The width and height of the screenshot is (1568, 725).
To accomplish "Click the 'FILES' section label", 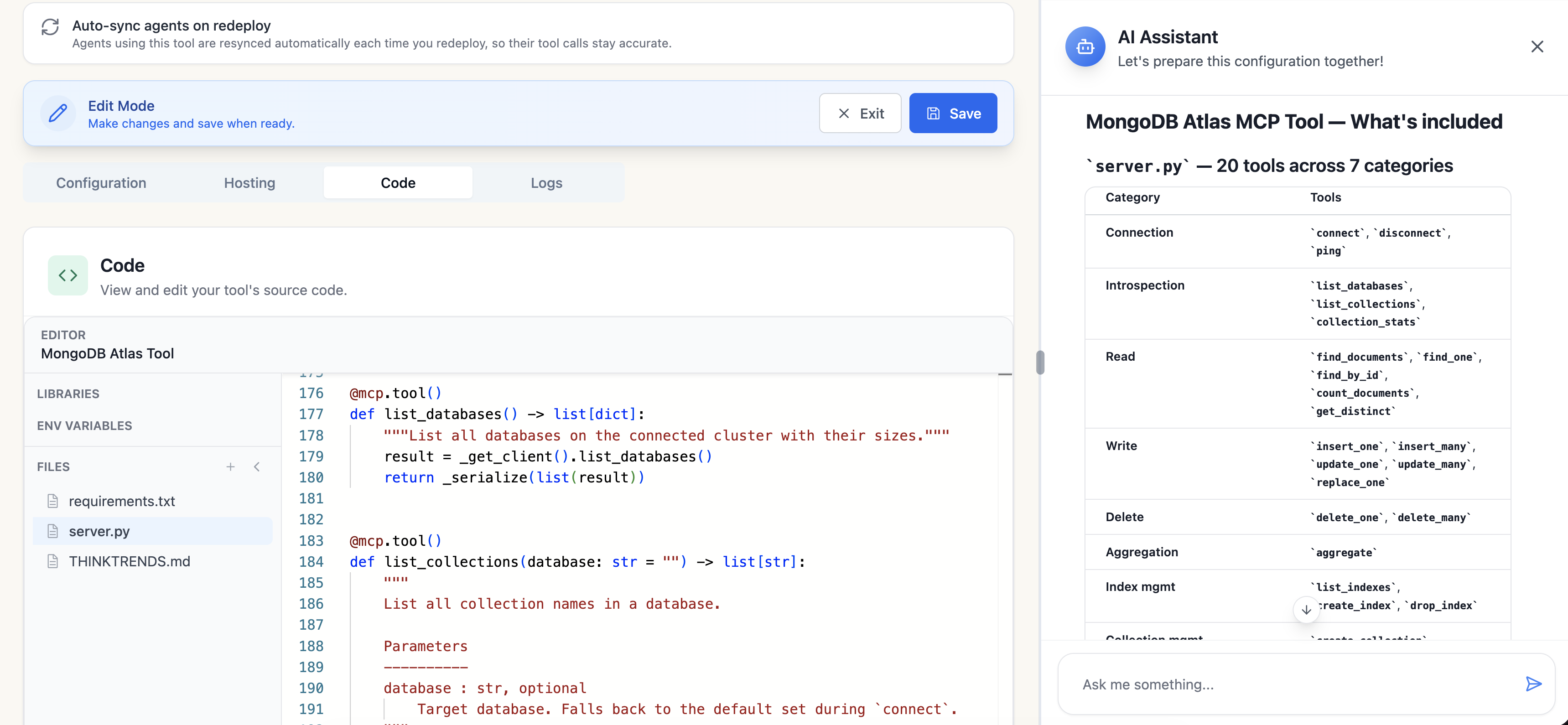I will [x=53, y=467].
